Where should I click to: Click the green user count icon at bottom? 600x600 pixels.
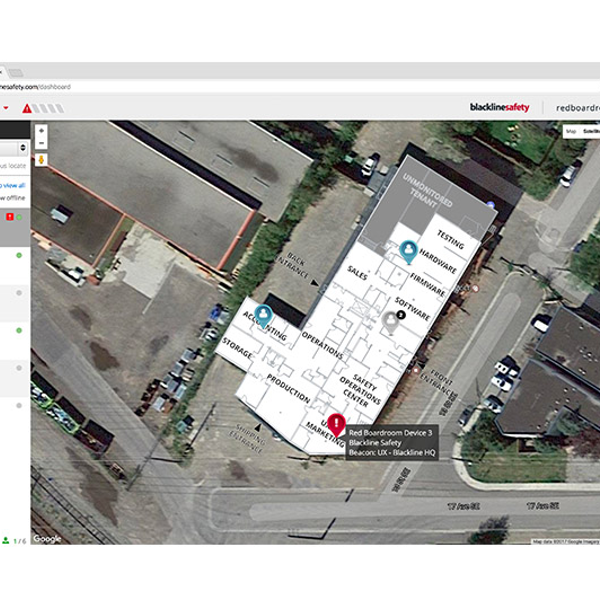6,540
